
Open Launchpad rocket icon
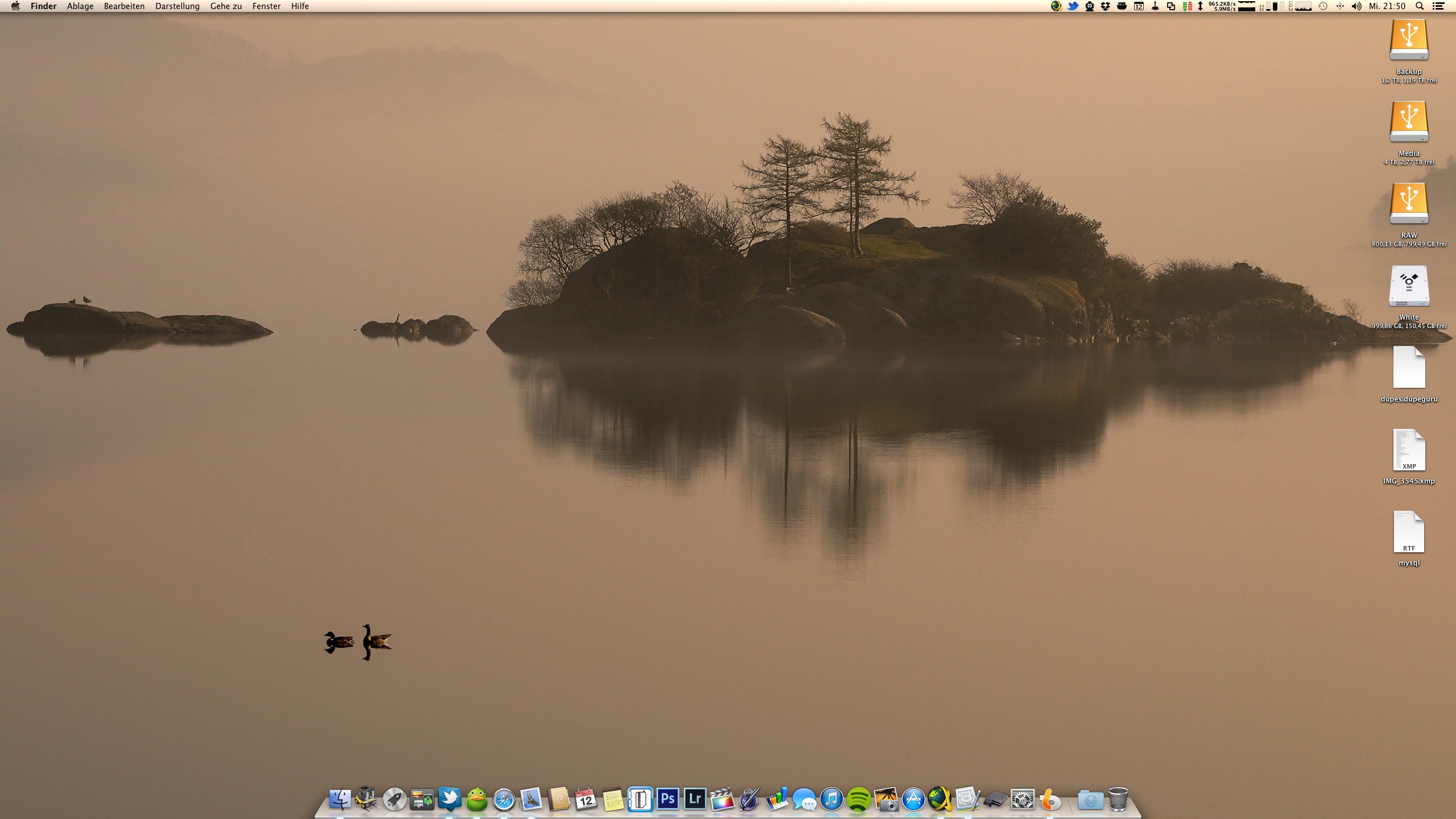coord(395,799)
